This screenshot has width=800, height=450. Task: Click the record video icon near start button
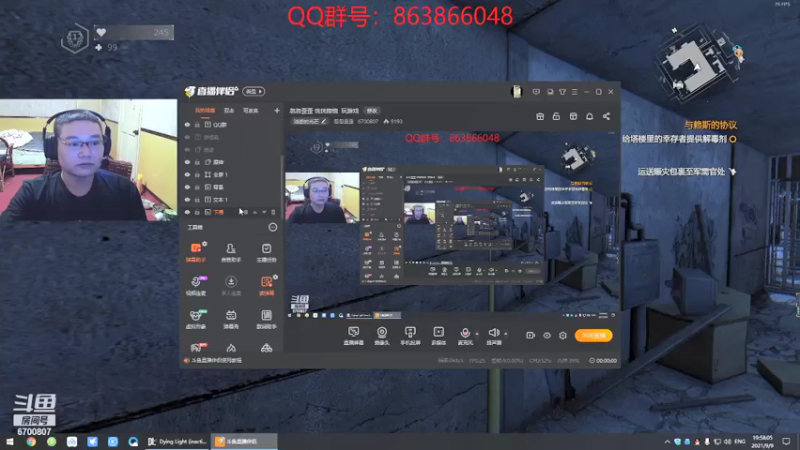coord(531,335)
